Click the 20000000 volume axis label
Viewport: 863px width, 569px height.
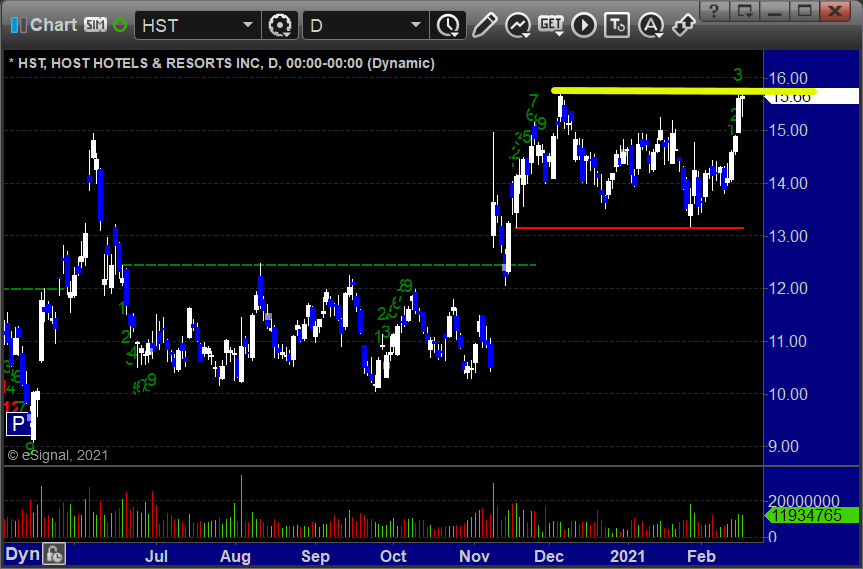pos(804,501)
